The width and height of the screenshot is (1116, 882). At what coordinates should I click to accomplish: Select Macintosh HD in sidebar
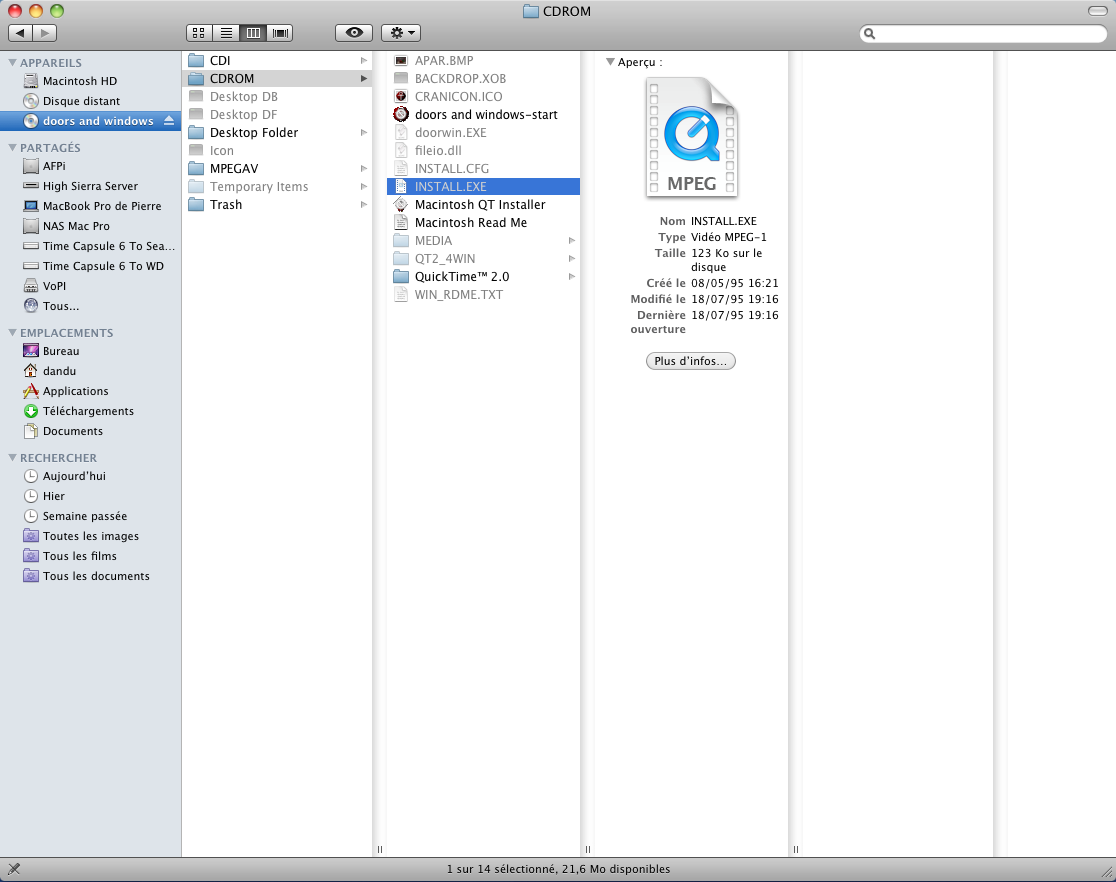90,81
